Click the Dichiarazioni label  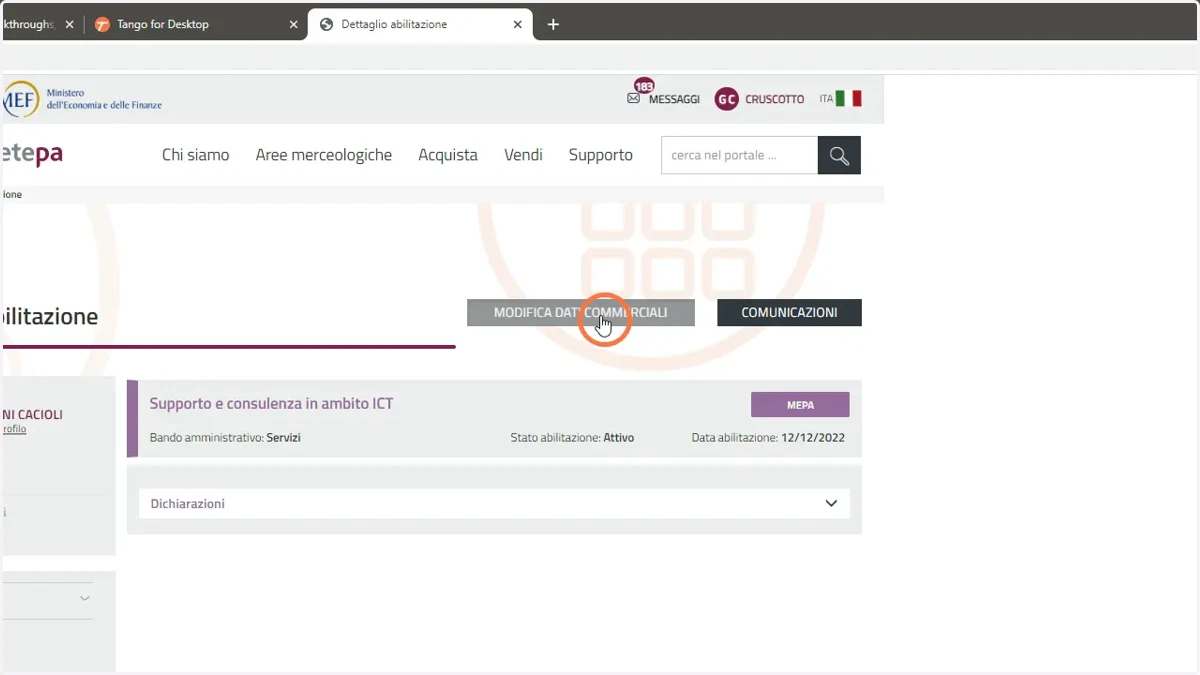click(x=187, y=503)
